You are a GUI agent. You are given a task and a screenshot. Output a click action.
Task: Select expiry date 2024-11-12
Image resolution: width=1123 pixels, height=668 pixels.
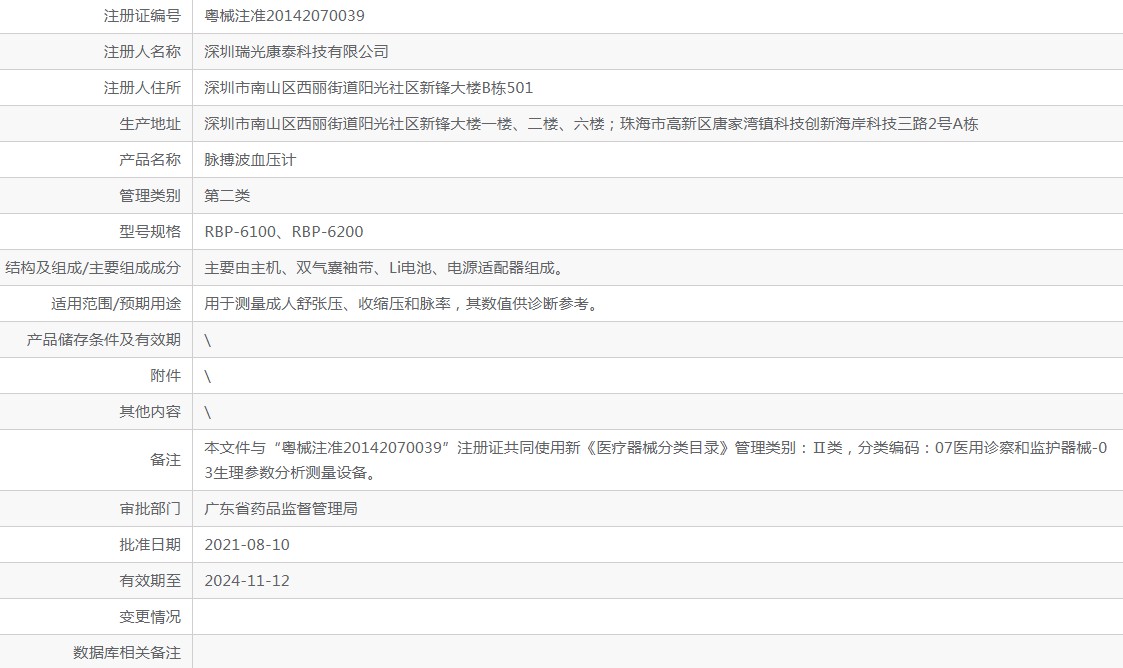247,581
